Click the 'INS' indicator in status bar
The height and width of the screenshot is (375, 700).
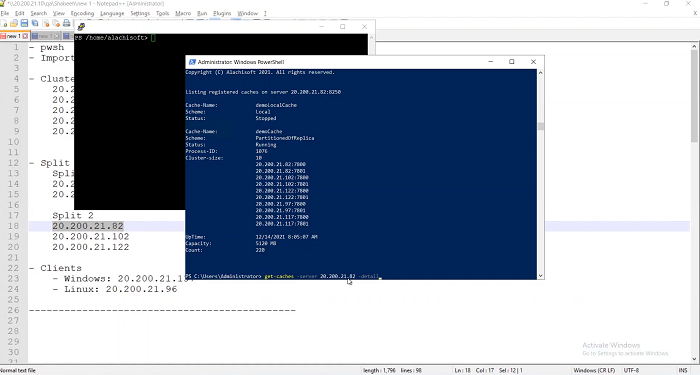pyautogui.click(x=683, y=371)
